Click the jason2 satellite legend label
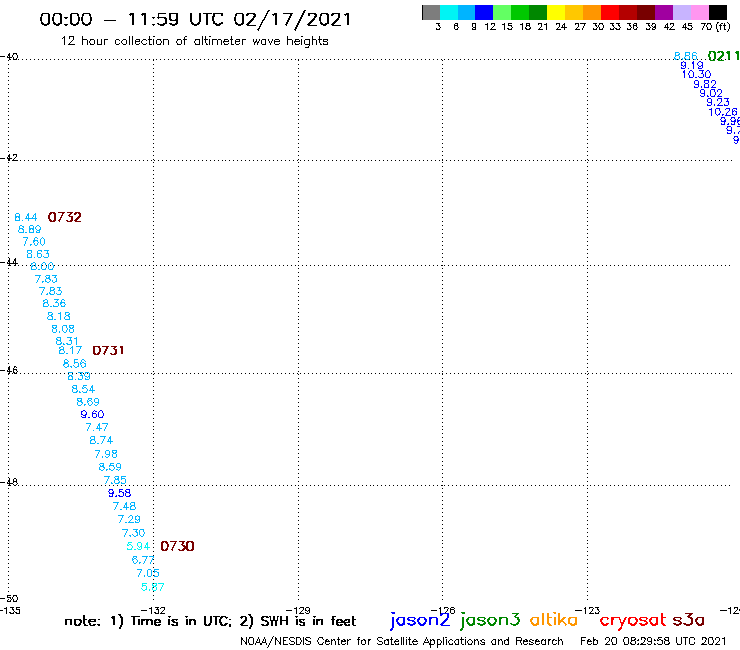 420,620
